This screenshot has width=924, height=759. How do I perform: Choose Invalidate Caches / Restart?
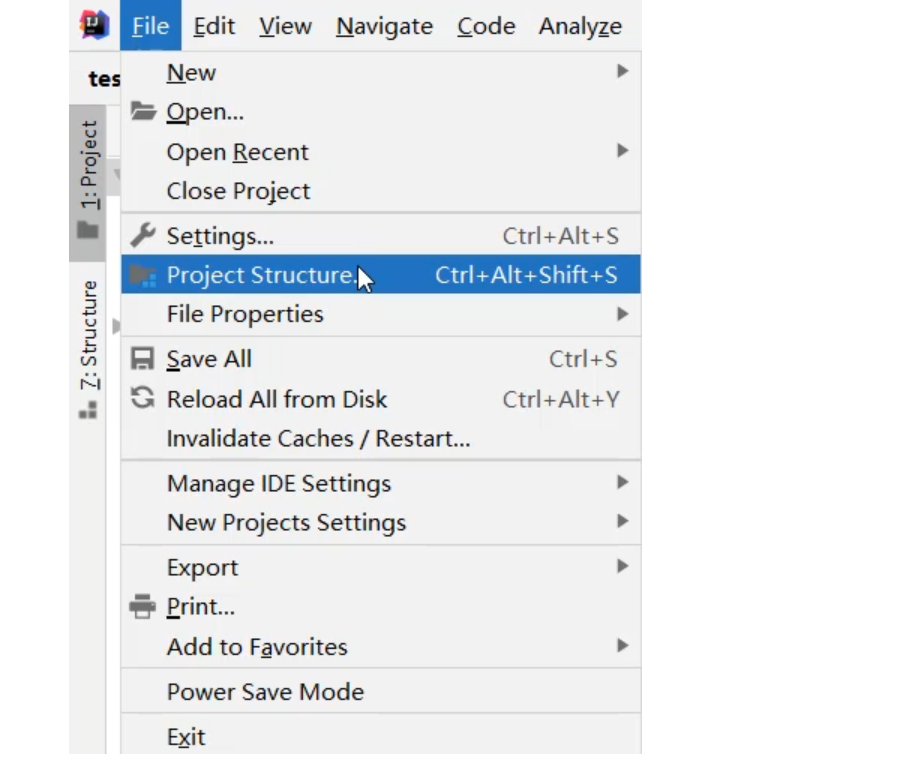tap(318, 438)
